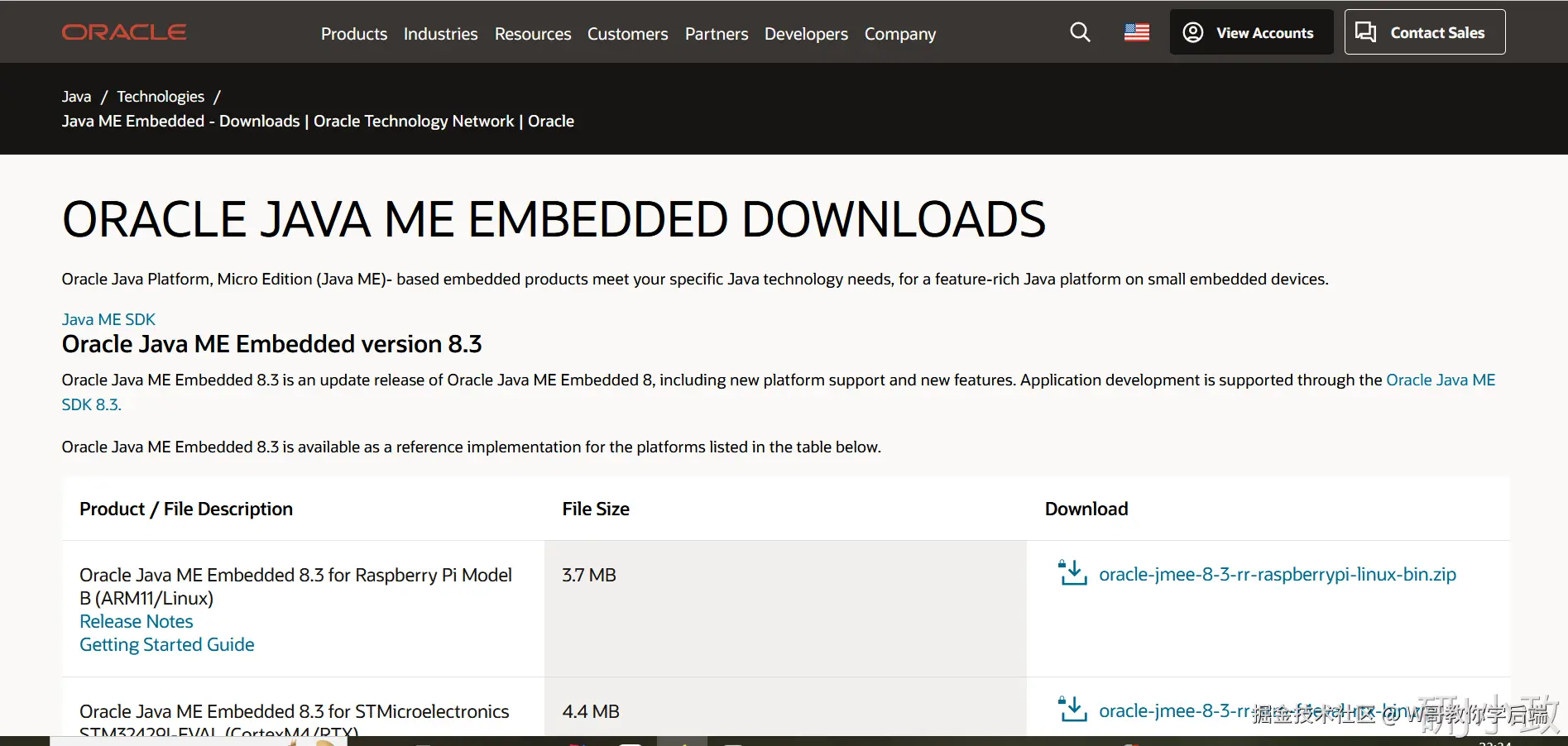1568x746 pixels.
Task: Click the Contact Sales button
Action: point(1425,32)
